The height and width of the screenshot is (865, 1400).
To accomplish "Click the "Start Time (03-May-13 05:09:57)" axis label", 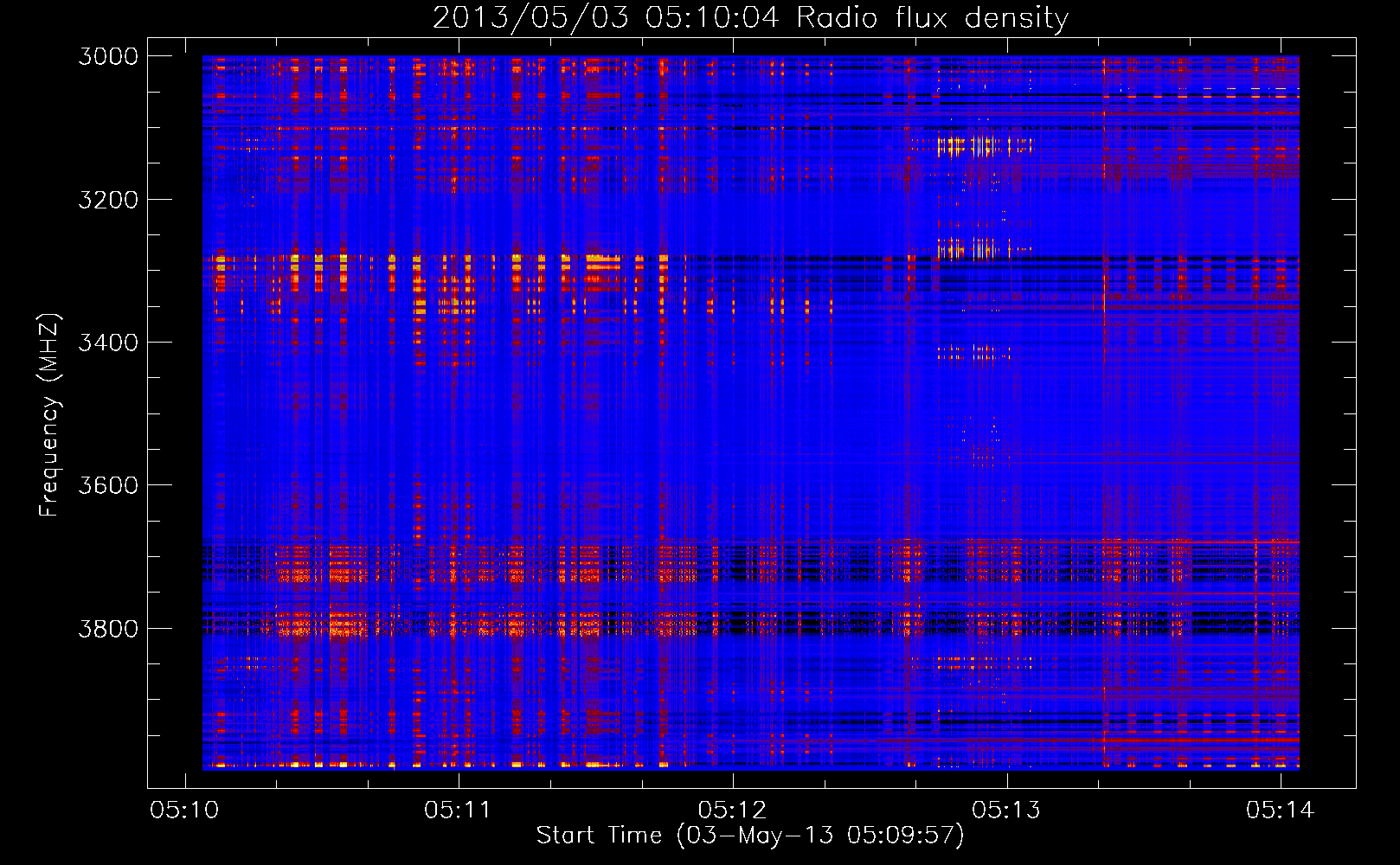I will [750, 835].
